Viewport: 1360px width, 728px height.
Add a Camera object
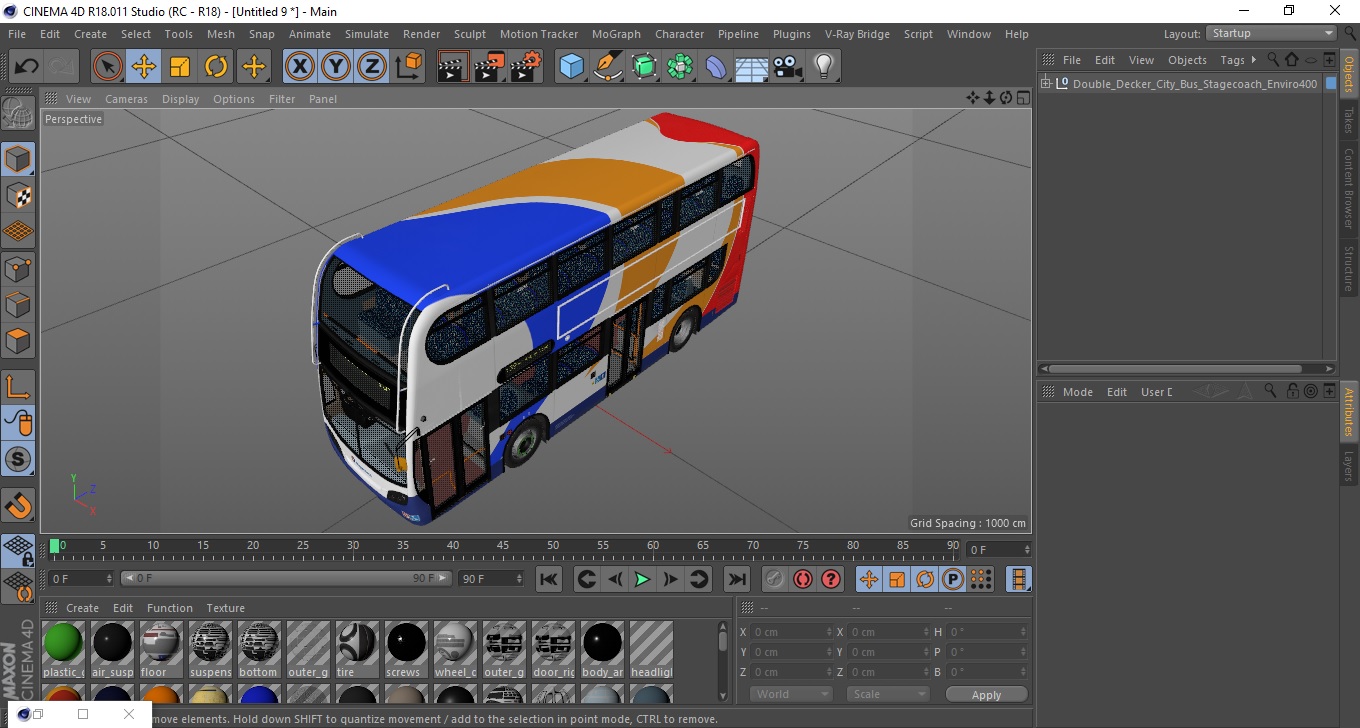788,67
